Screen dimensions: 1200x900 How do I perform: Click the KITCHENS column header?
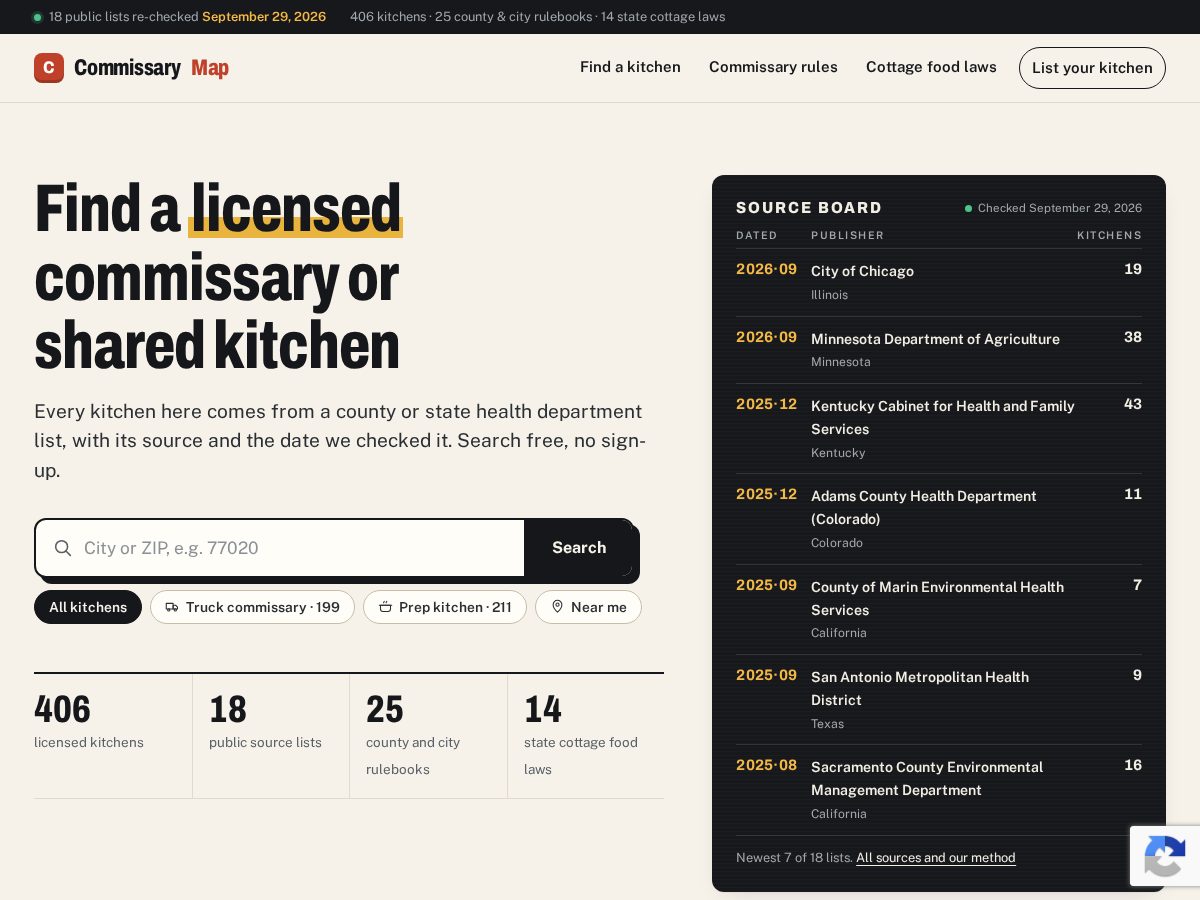pos(1109,235)
